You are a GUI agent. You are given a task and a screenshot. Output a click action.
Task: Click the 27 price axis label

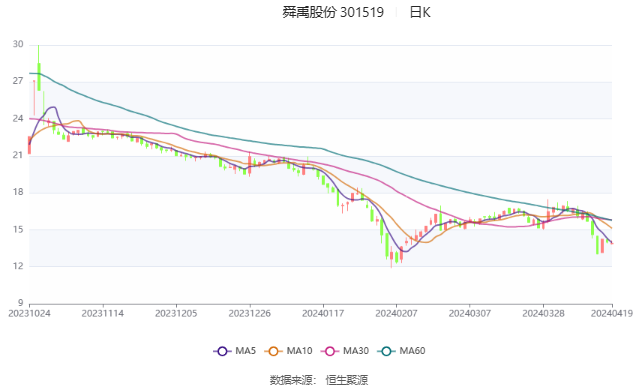click(x=18, y=81)
